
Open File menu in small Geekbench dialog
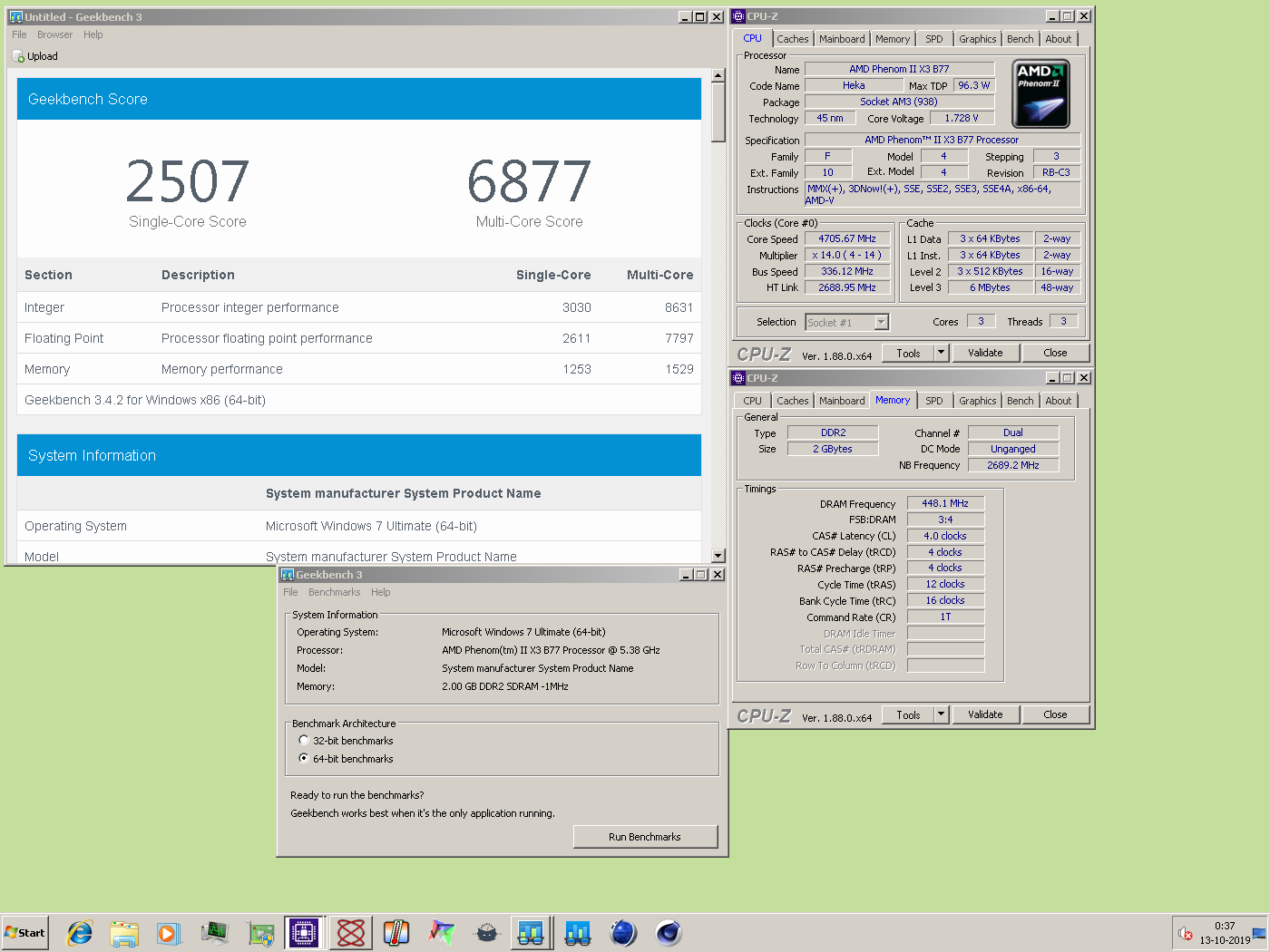[x=290, y=592]
